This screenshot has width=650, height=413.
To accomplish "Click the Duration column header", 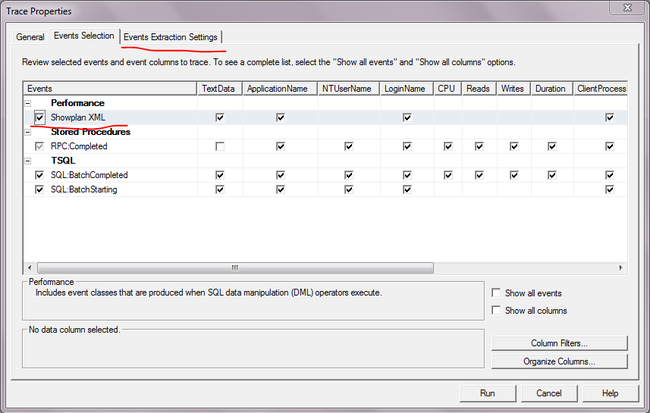I will (x=552, y=89).
